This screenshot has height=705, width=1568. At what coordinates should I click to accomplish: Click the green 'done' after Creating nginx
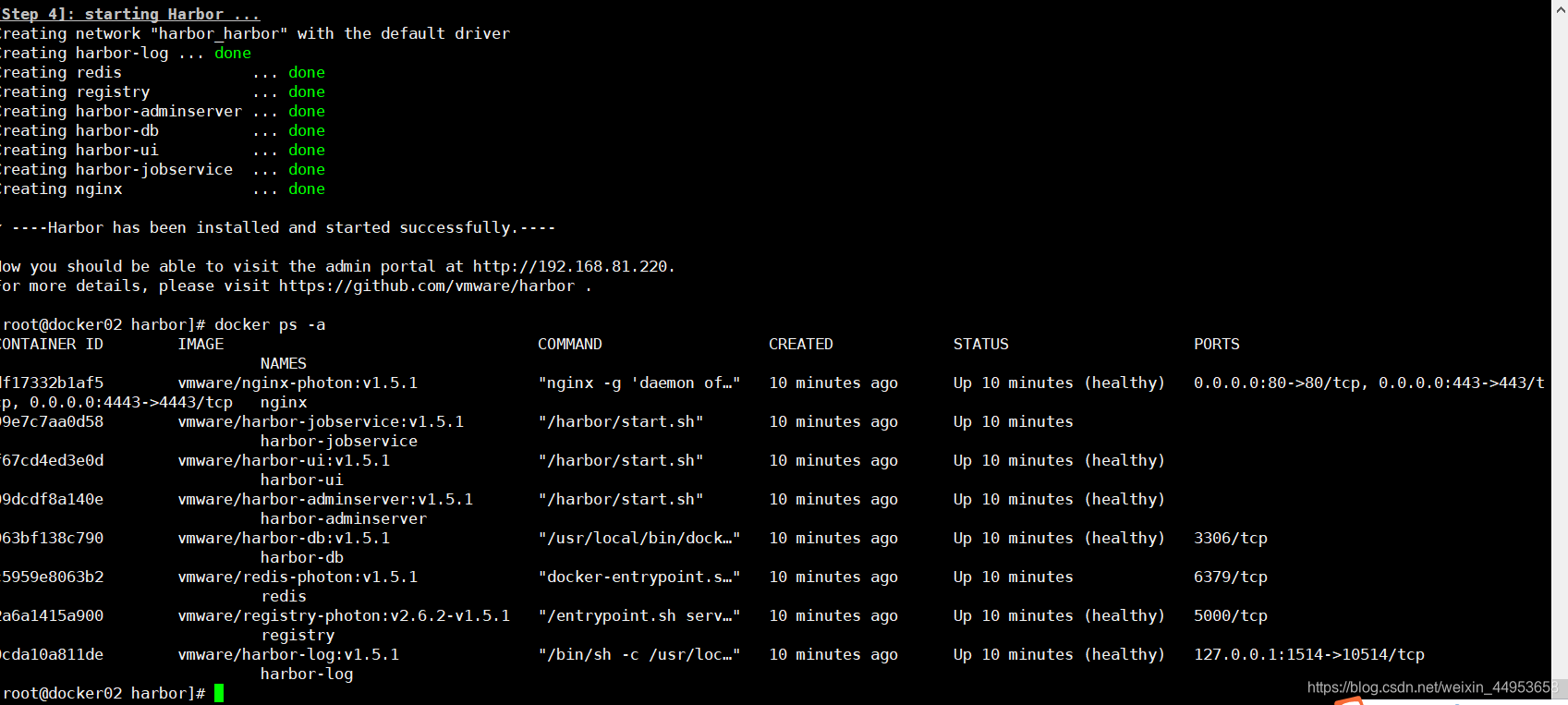click(307, 188)
